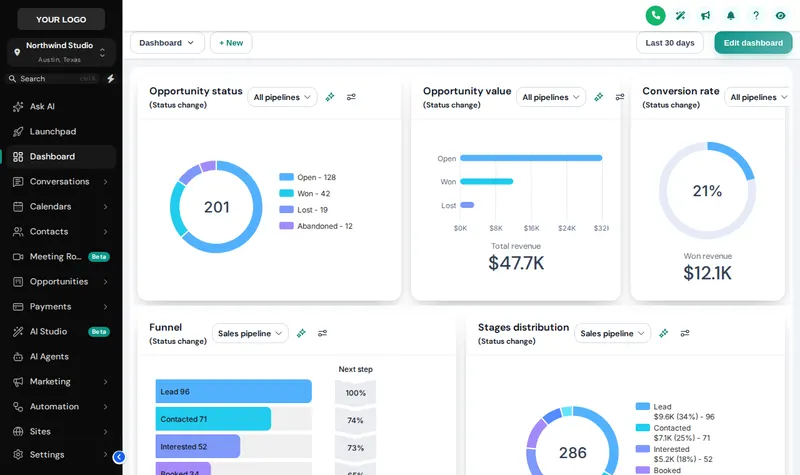Viewport: 800px width, 475px height.
Task: Click the Contacted 71 funnel bar
Action: (x=213, y=419)
